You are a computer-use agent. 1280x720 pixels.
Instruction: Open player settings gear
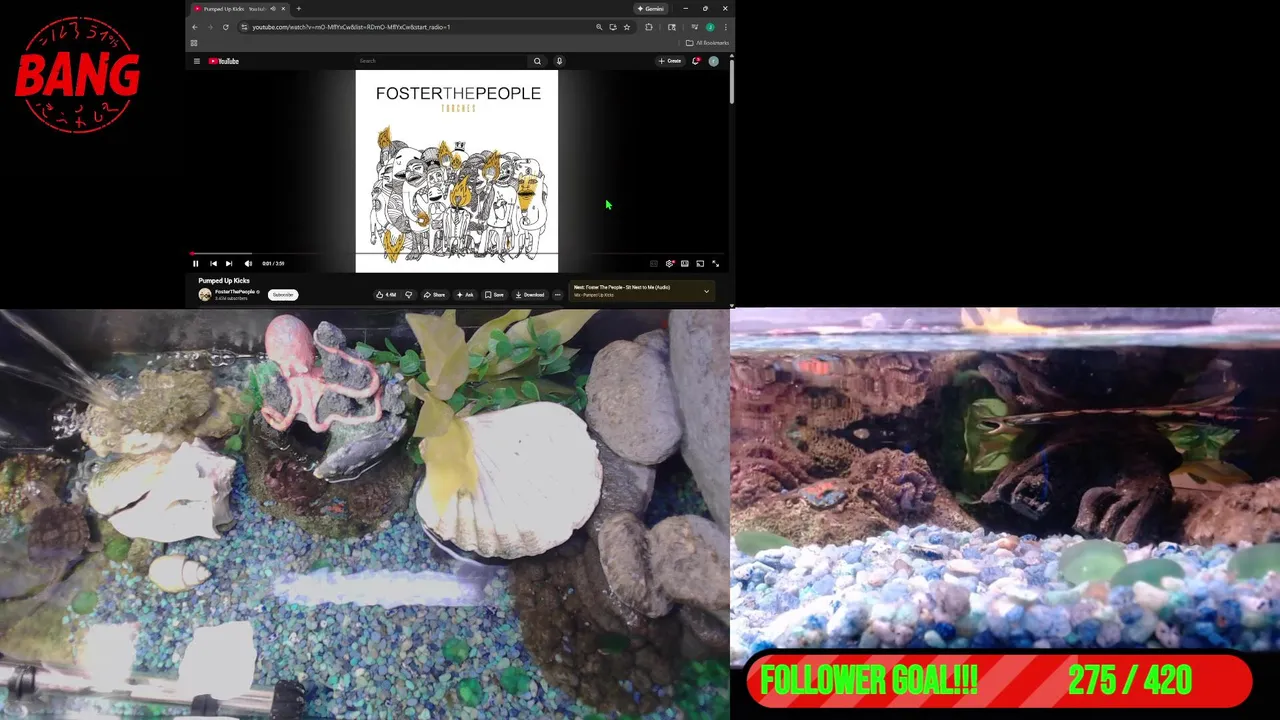pos(670,263)
